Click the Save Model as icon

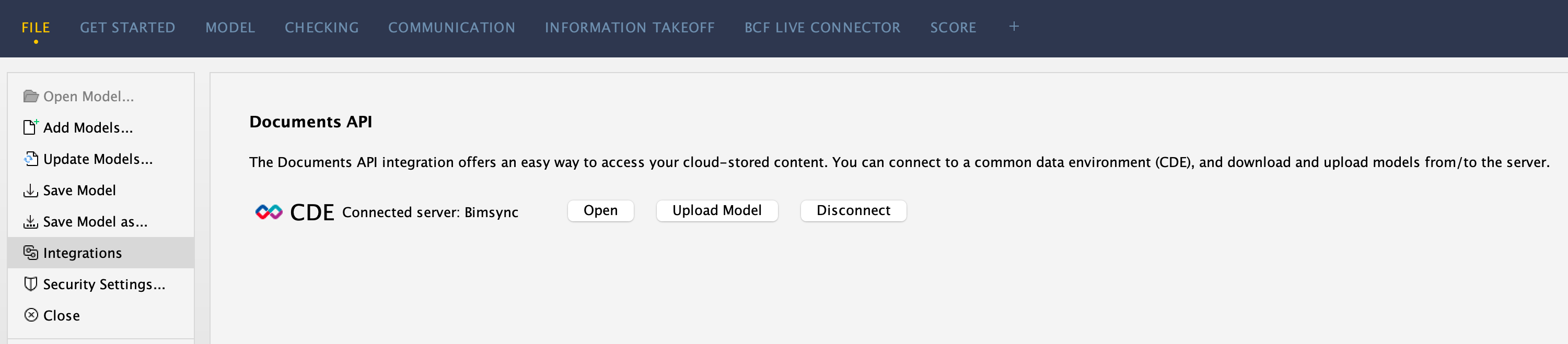(30, 221)
